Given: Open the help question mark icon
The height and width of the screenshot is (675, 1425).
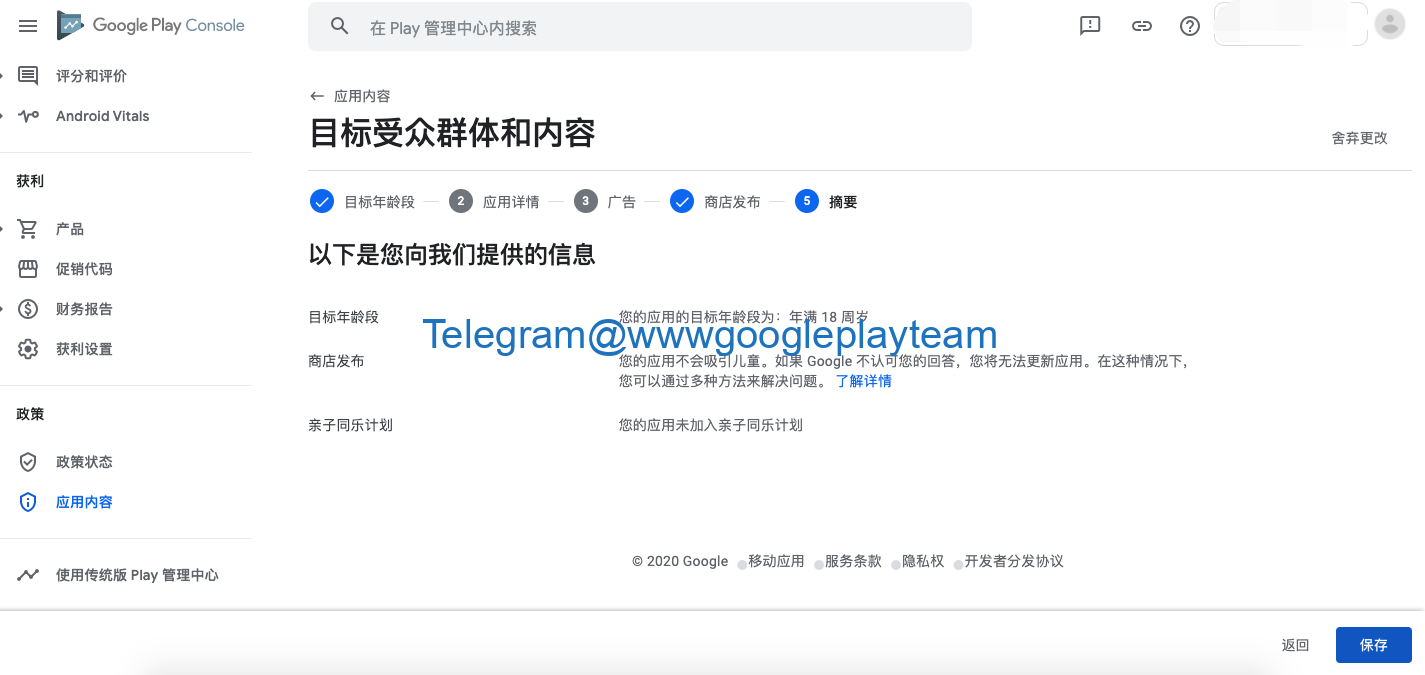Looking at the screenshot, I should 1190,26.
